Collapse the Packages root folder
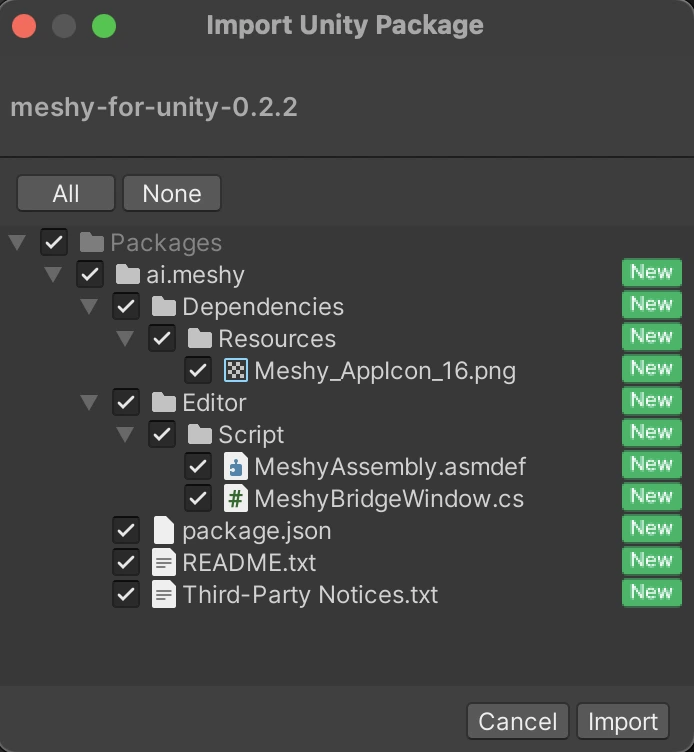This screenshot has width=694, height=752. 17,243
